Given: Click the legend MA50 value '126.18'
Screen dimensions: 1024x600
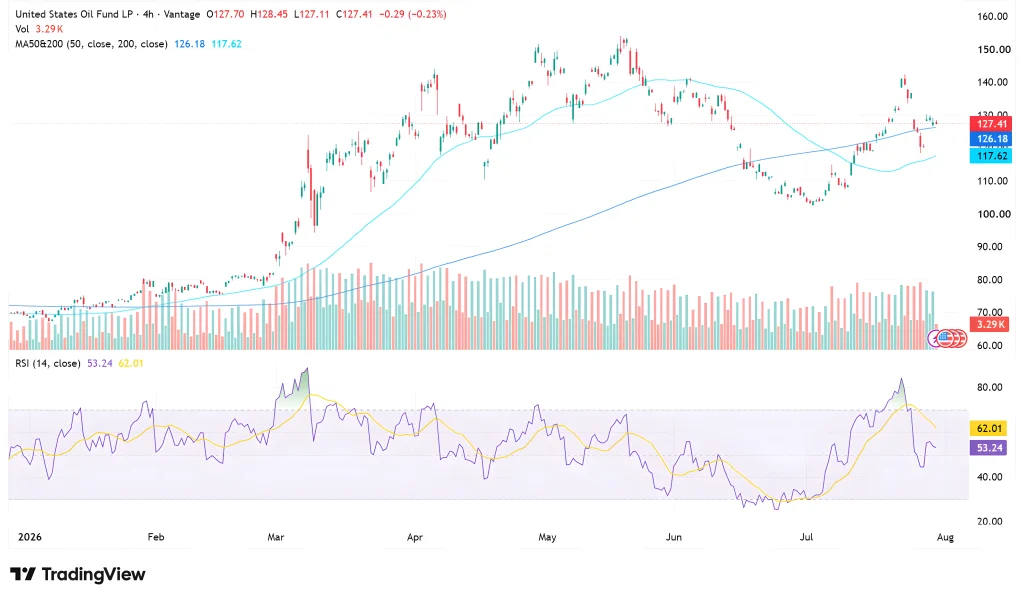Looking at the screenshot, I should tap(189, 44).
